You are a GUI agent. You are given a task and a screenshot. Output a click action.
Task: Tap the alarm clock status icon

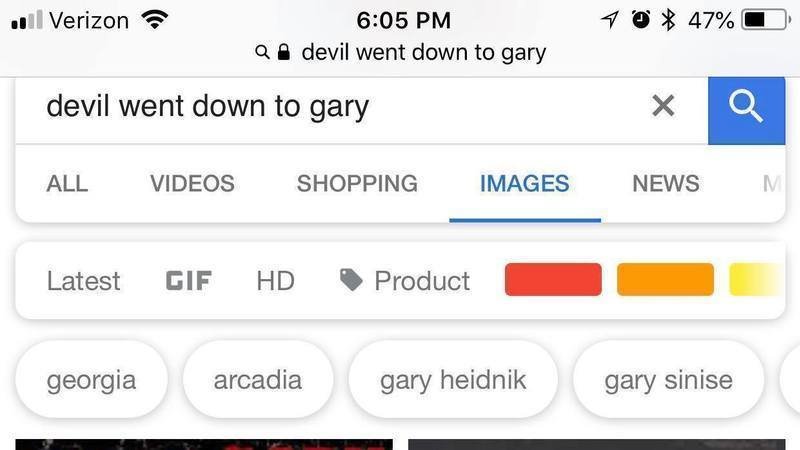click(641, 20)
